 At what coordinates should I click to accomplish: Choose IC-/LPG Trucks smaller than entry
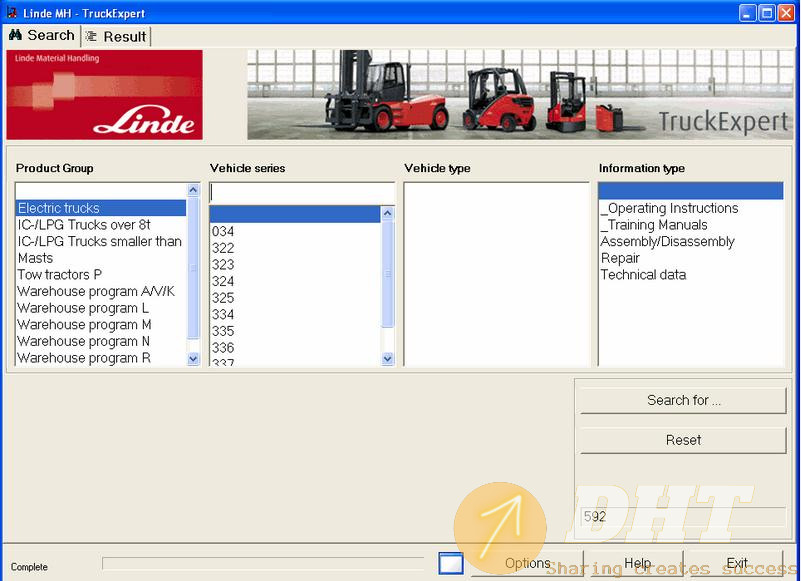101,242
